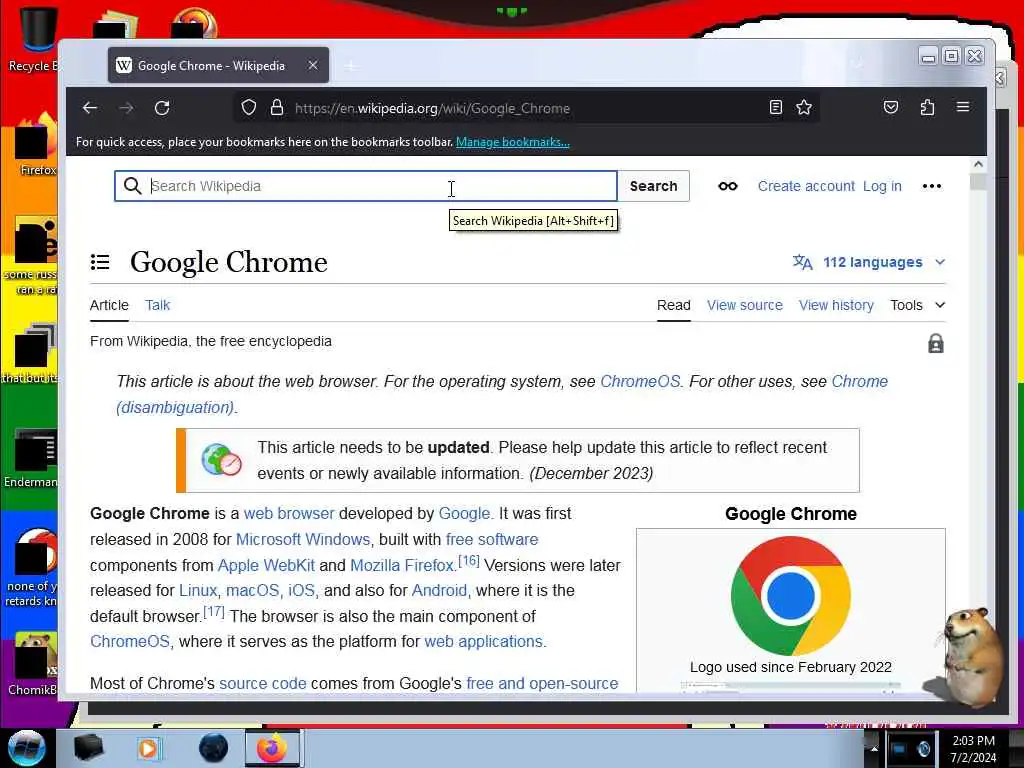The image size is (1024, 768).
Task: Open the View history tab
Action: pos(836,305)
